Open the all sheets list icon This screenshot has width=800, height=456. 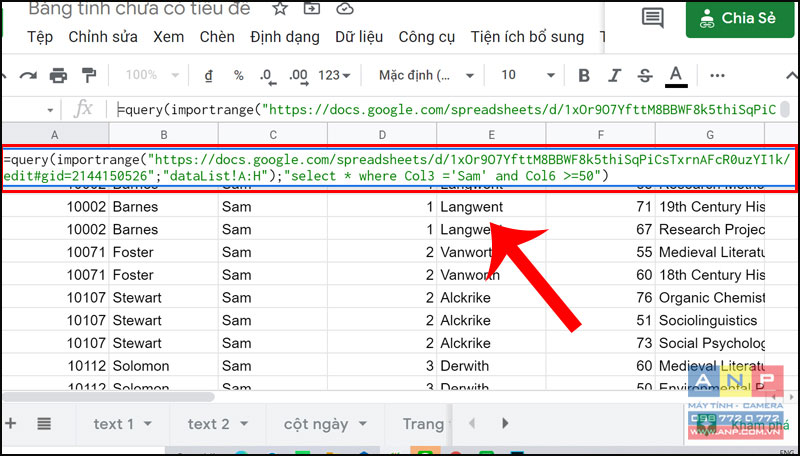click(44, 423)
